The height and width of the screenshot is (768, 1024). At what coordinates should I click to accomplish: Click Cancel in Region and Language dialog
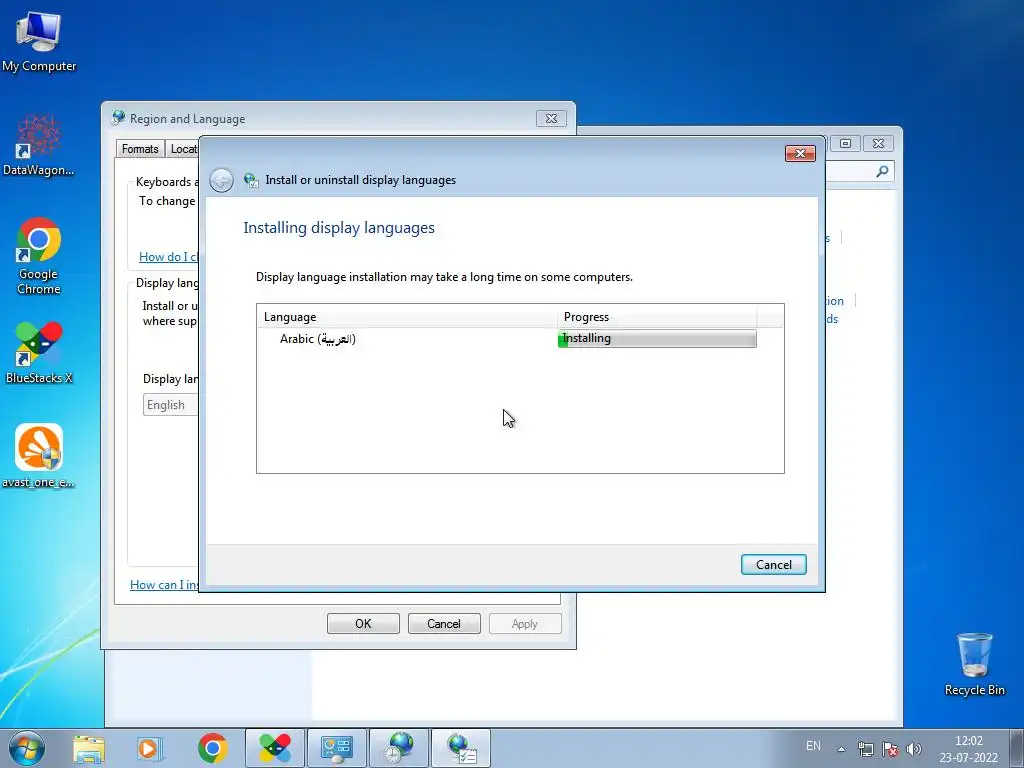pos(444,624)
